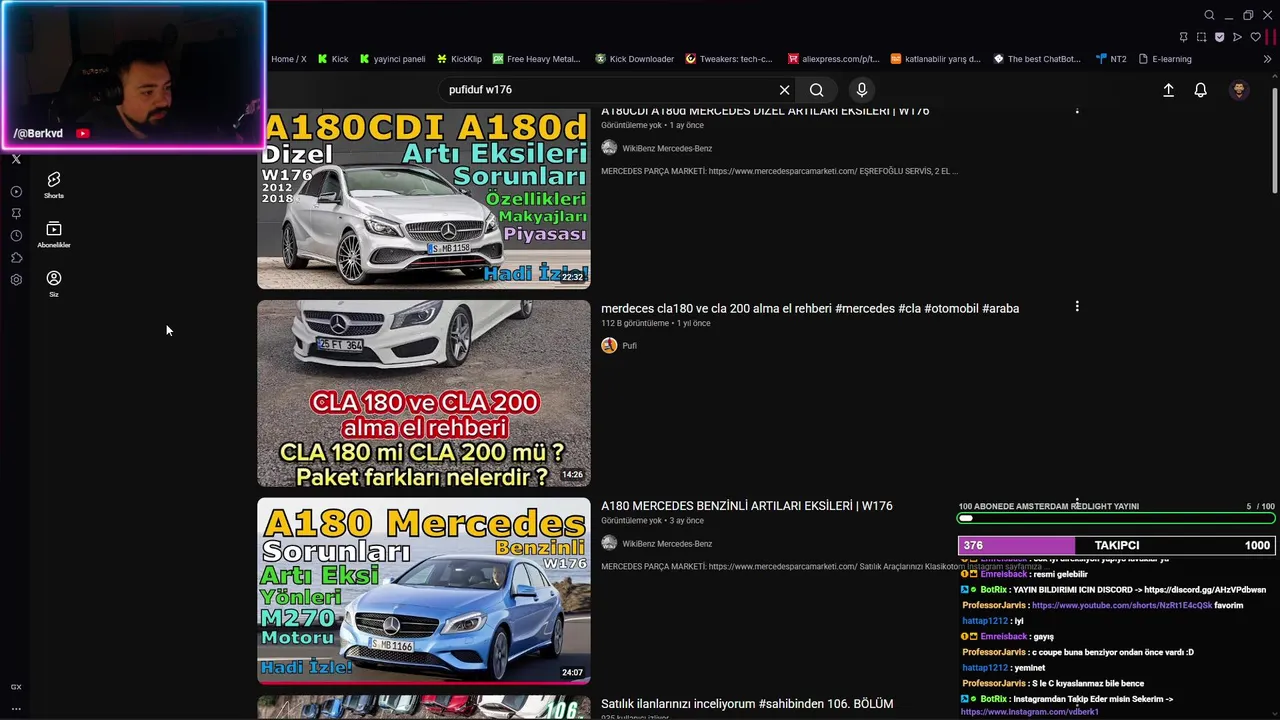The height and width of the screenshot is (720, 1280).
Task: Expand hidden bookmarks with double chevron
Action: tap(1268, 59)
